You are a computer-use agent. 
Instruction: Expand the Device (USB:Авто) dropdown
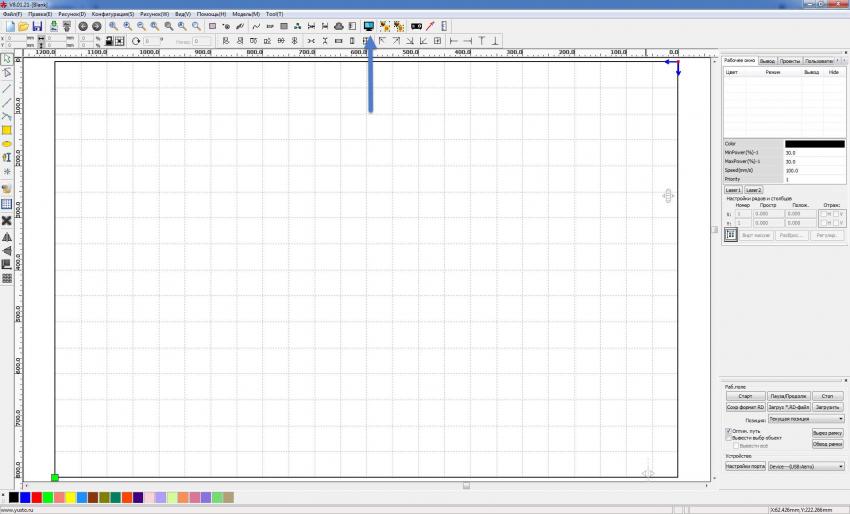pos(805,467)
